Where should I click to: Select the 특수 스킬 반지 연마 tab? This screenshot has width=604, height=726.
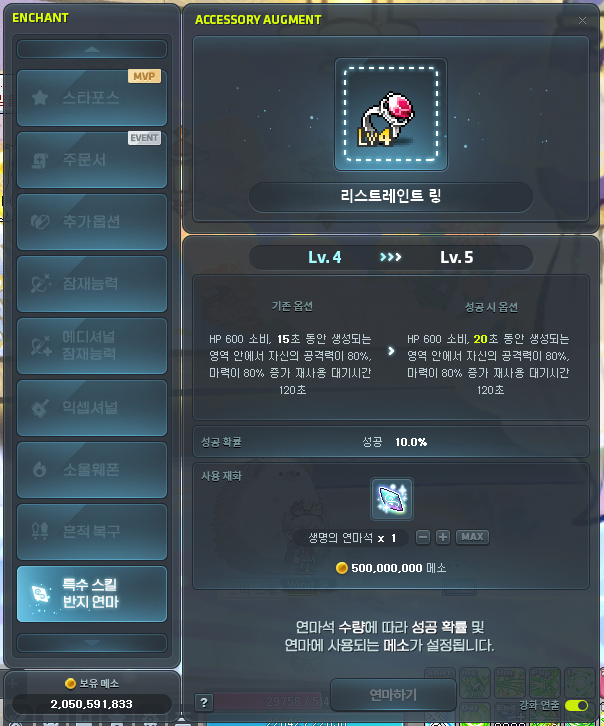tap(92, 594)
